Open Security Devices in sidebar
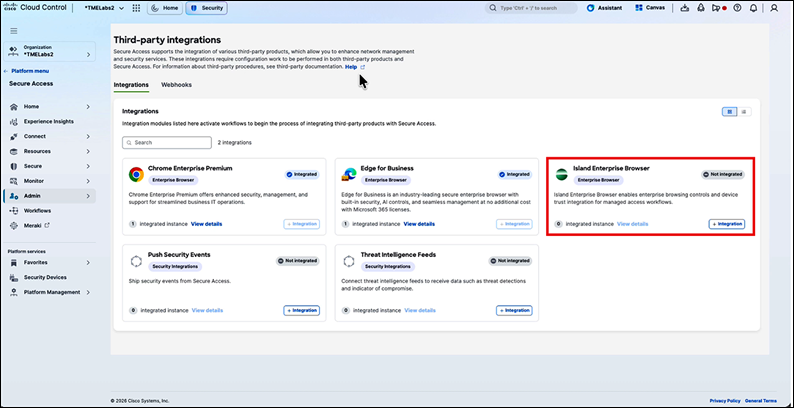This screenshot has height=408, width=794. pos(50,277)
